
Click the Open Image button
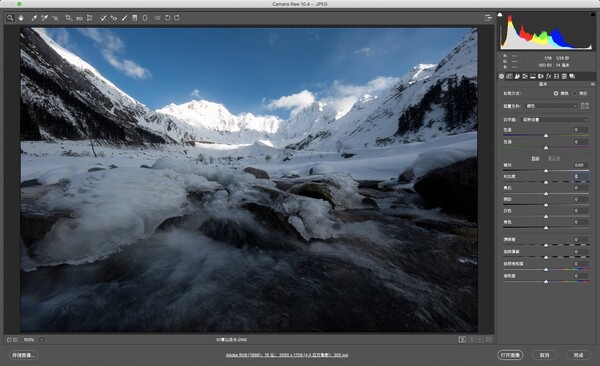[x=510, y=355]
